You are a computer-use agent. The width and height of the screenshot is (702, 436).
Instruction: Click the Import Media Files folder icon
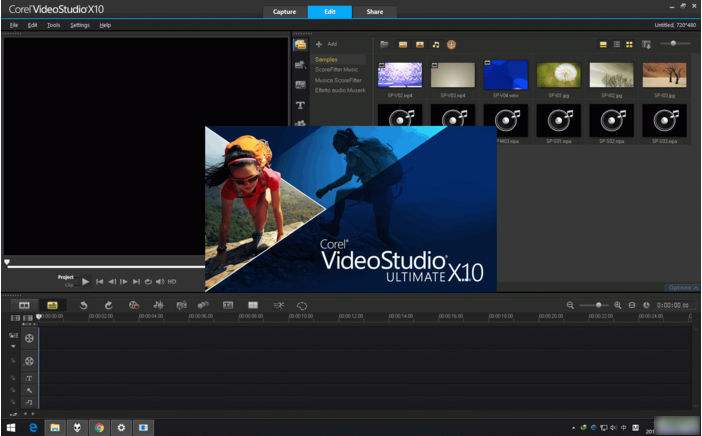click(x=384, y=44)
